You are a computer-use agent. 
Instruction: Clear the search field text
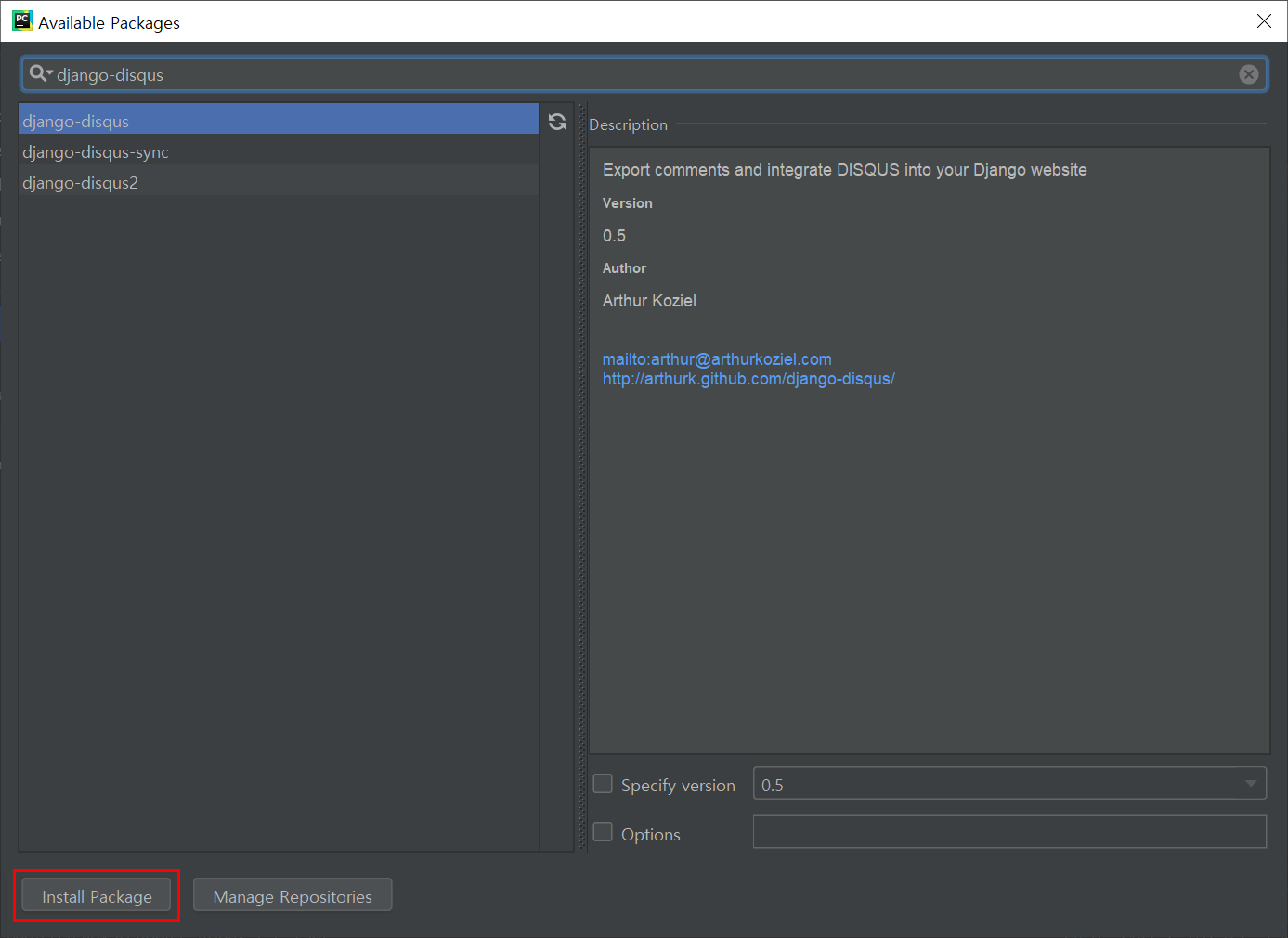1249,74
